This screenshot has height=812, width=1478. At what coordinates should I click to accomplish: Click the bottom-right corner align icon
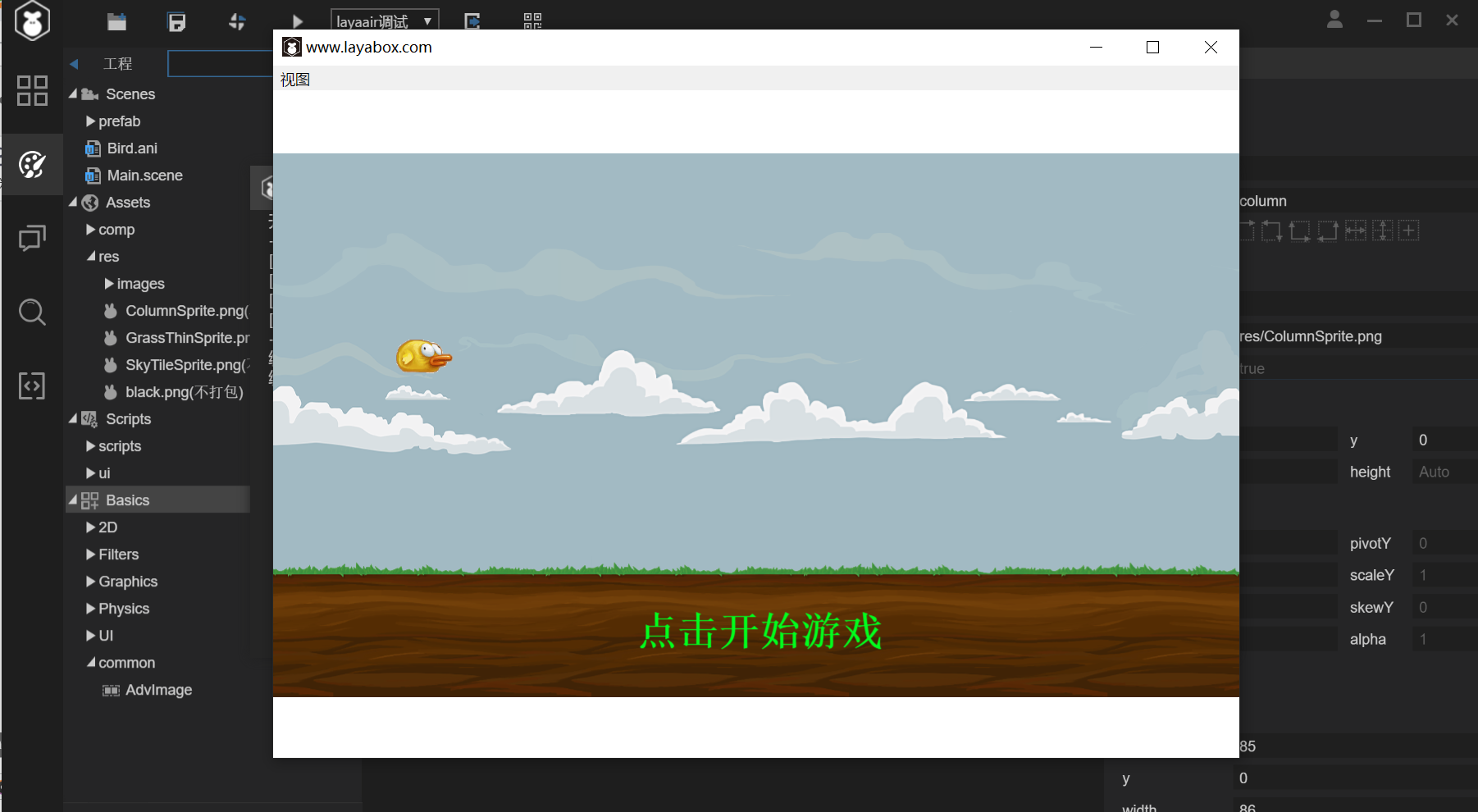(1327, 230)
